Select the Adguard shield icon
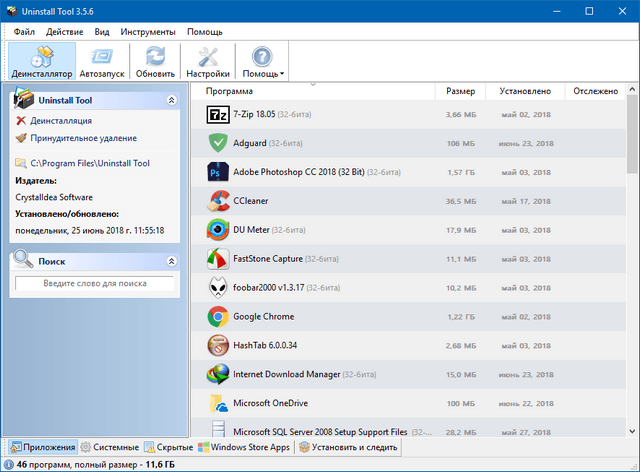This screenshot has width=640, height=472. tap(218, 143)
